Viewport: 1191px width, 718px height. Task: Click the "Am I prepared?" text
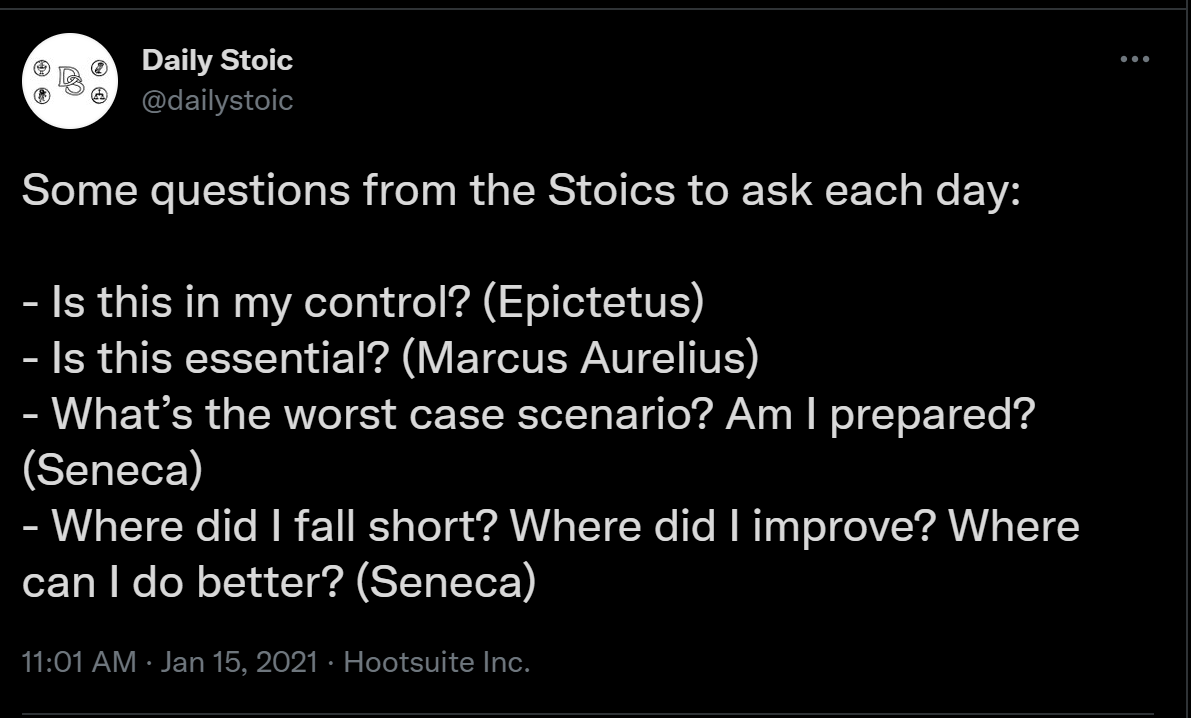point(880,414)
